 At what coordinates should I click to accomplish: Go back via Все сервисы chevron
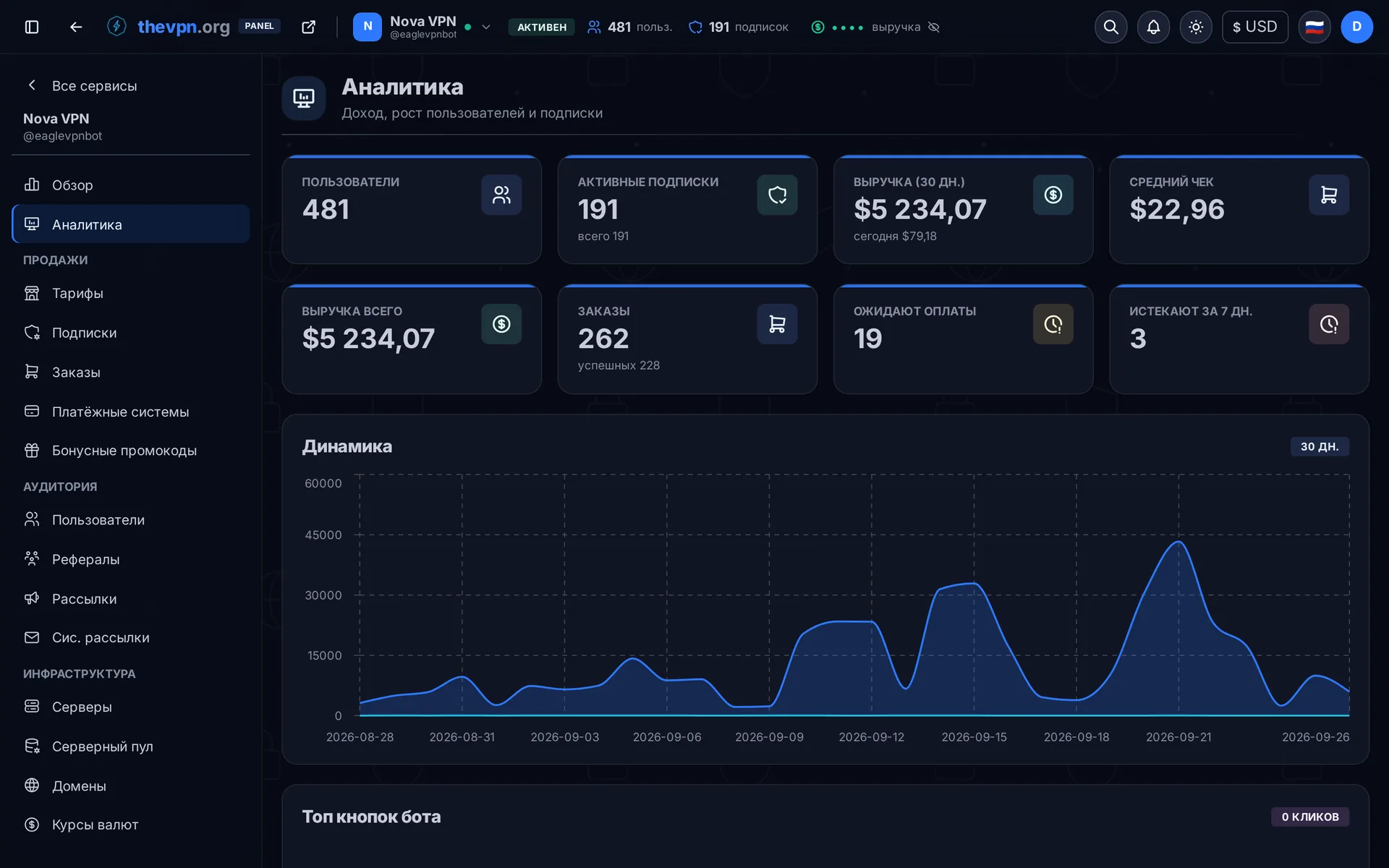pyautogui.click(x=32, y=85)
